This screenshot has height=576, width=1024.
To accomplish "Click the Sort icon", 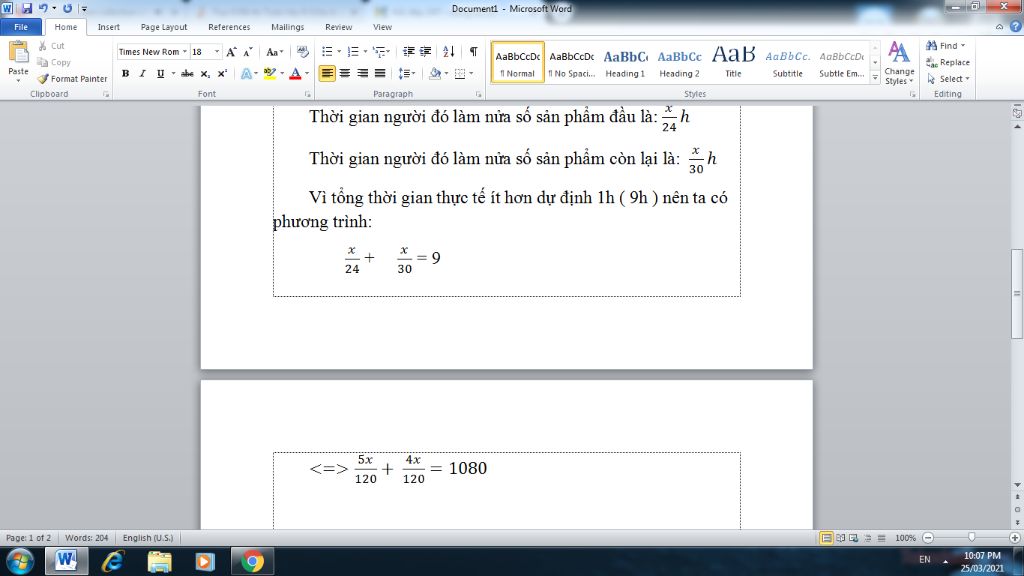I will tap(449, 52).
